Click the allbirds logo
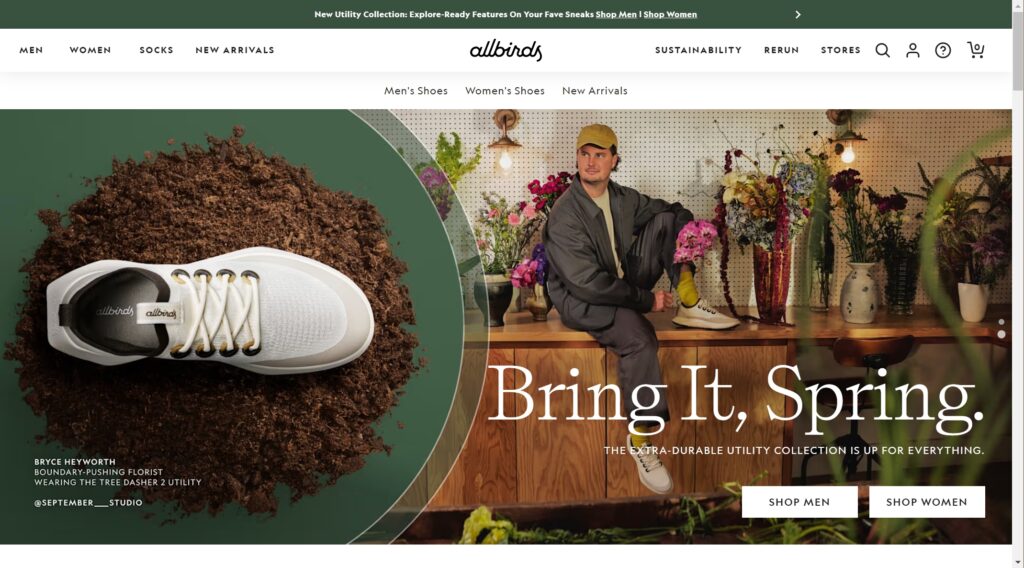The width and height of the screenshot is (1024, 568). point(506,50)
